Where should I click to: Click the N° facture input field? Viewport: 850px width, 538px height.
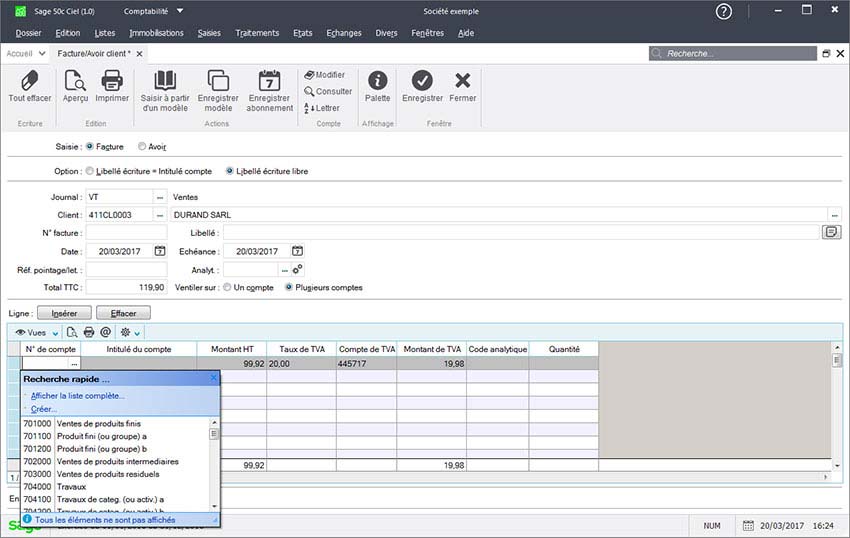click(x=126, y=233)
